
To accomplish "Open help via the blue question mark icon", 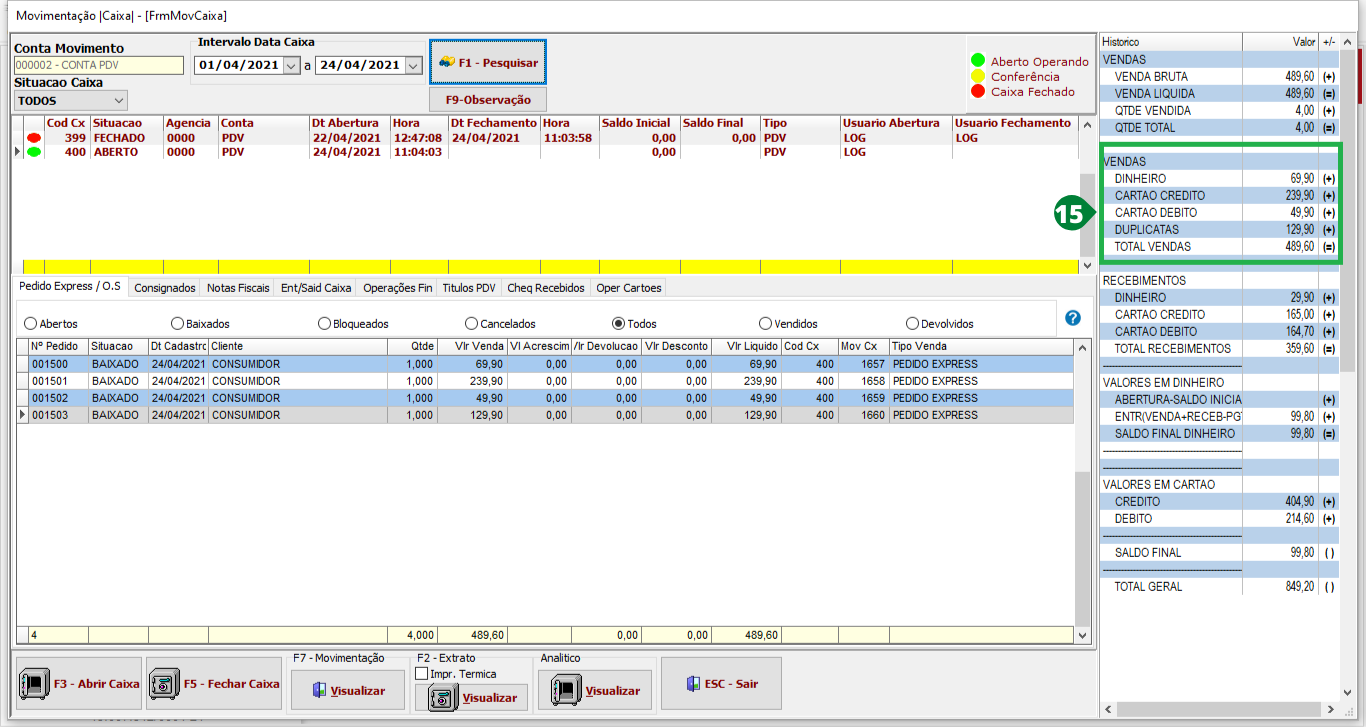I will pos(1073,318).
